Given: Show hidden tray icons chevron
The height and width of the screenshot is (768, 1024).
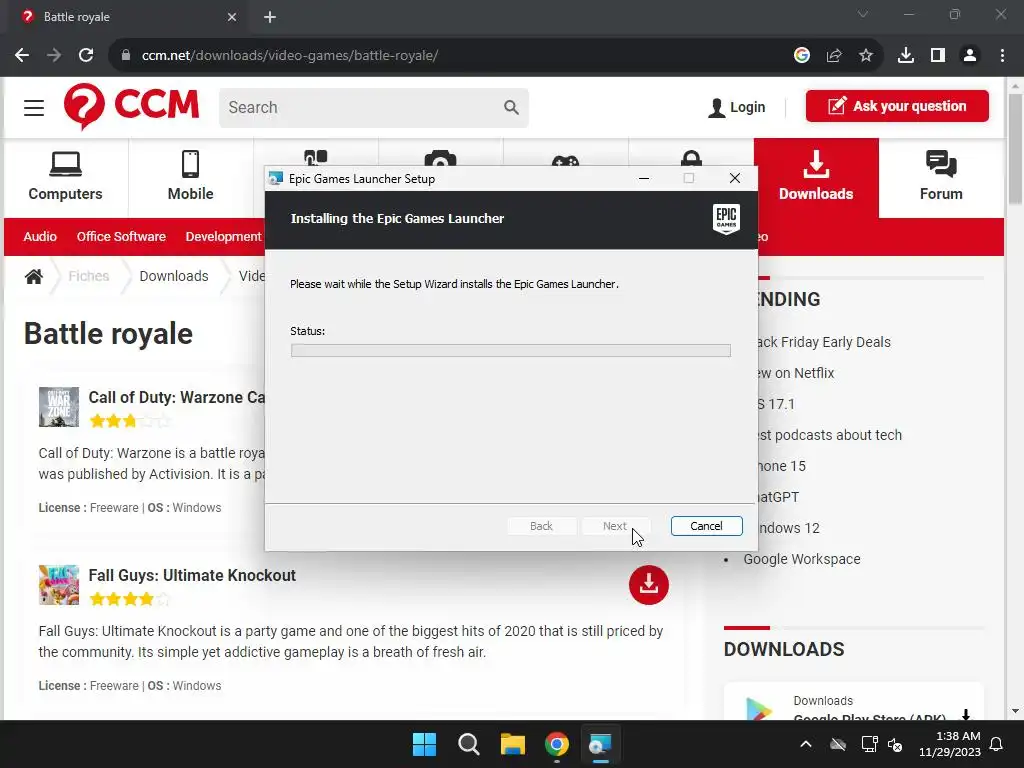Looking at the screenshot, I should click(806, 744).
